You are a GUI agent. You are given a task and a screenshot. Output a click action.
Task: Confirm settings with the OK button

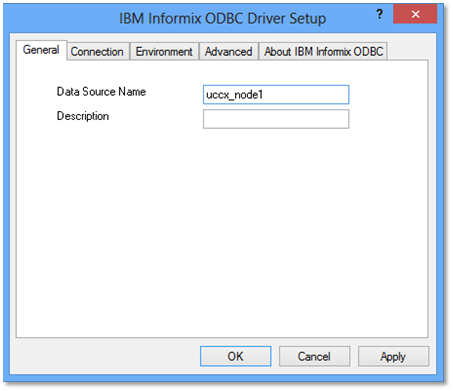pyautogui.click(x=236, y=356)
